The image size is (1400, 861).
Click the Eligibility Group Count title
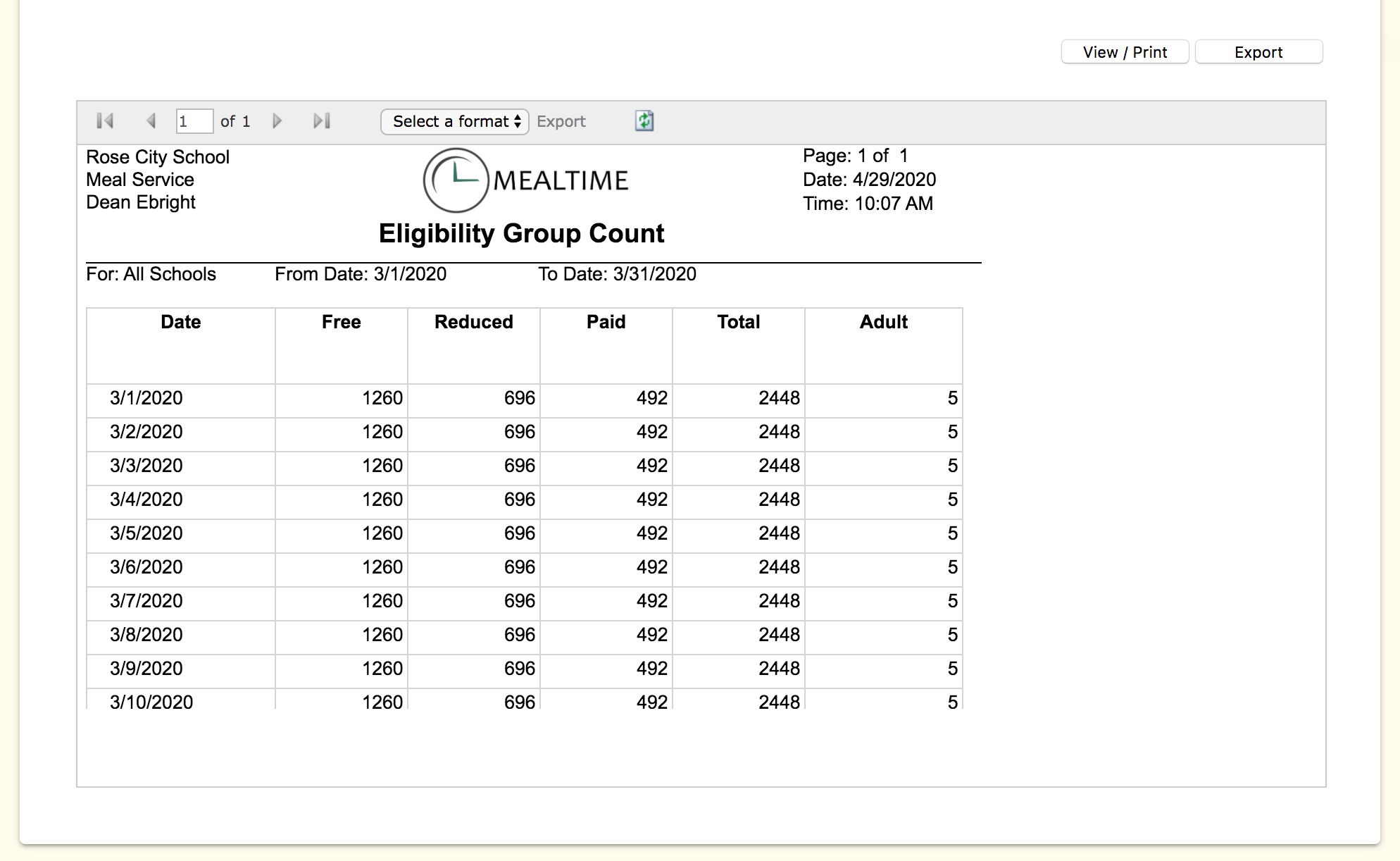click(x=521, y=233)
